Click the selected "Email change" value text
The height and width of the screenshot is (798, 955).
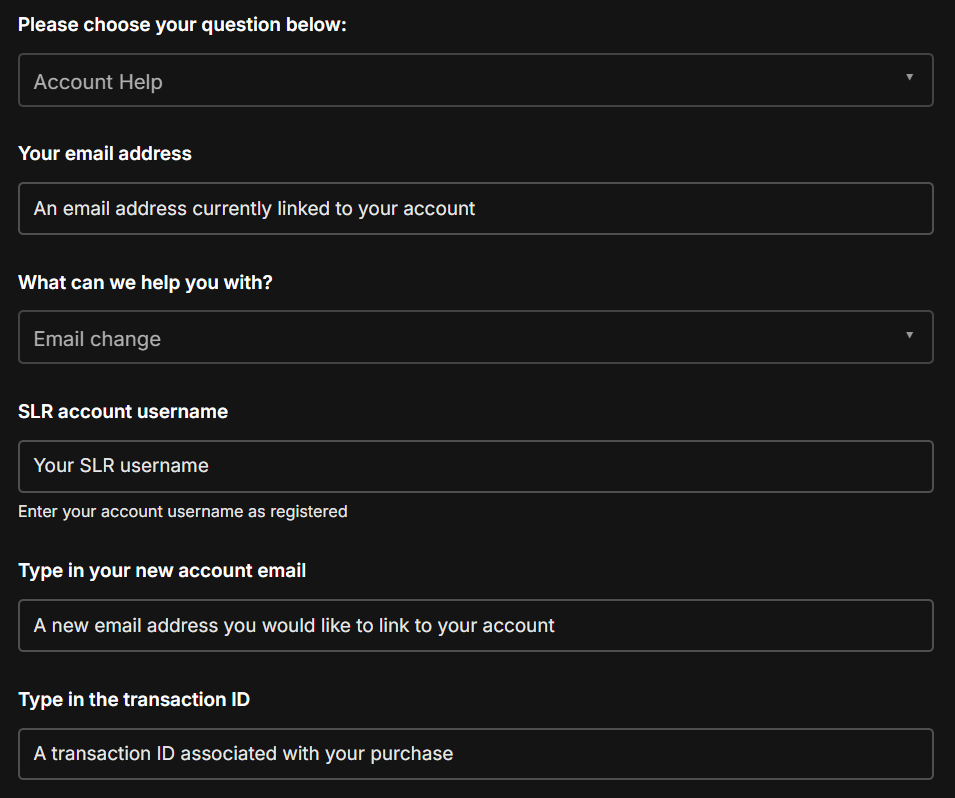[97, 339]
